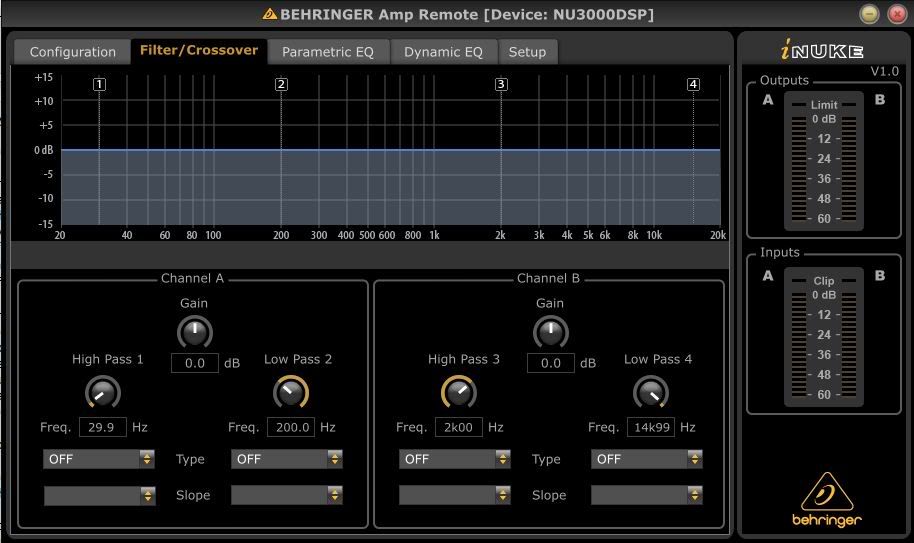Open Low Pass 4 Type dropdown
This screenshot has width=914, height=543.
coord(647,459)
